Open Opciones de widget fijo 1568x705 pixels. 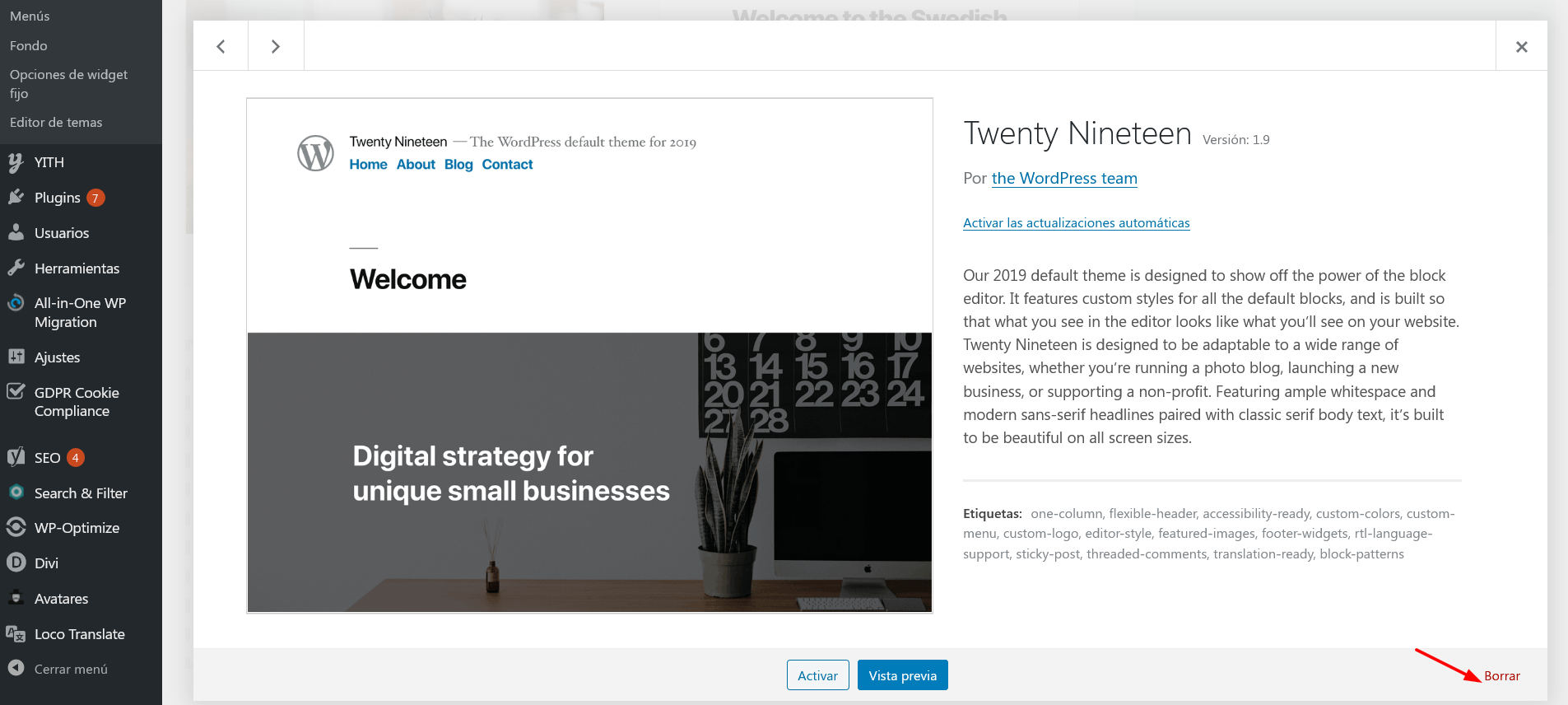[x=69, y=84]
